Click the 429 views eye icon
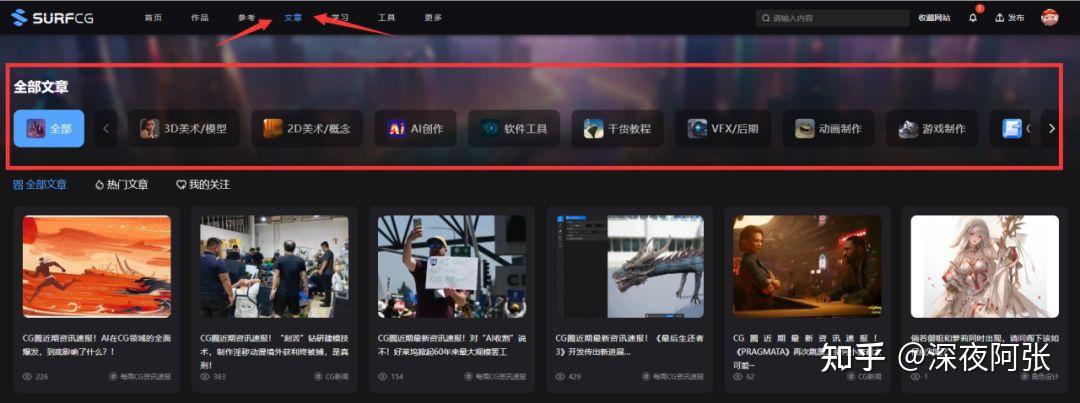The height and width of the screenshot is (403, 1080). tap(561, 377)
